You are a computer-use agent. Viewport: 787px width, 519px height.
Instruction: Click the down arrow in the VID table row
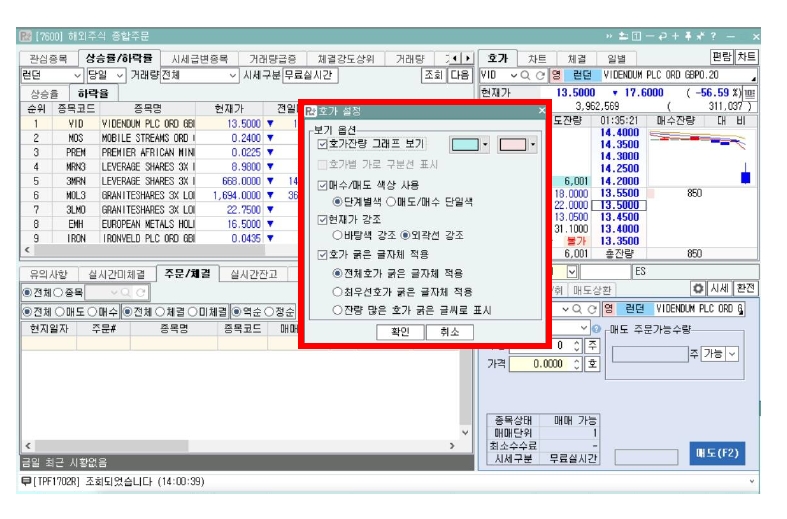[271, 123]
